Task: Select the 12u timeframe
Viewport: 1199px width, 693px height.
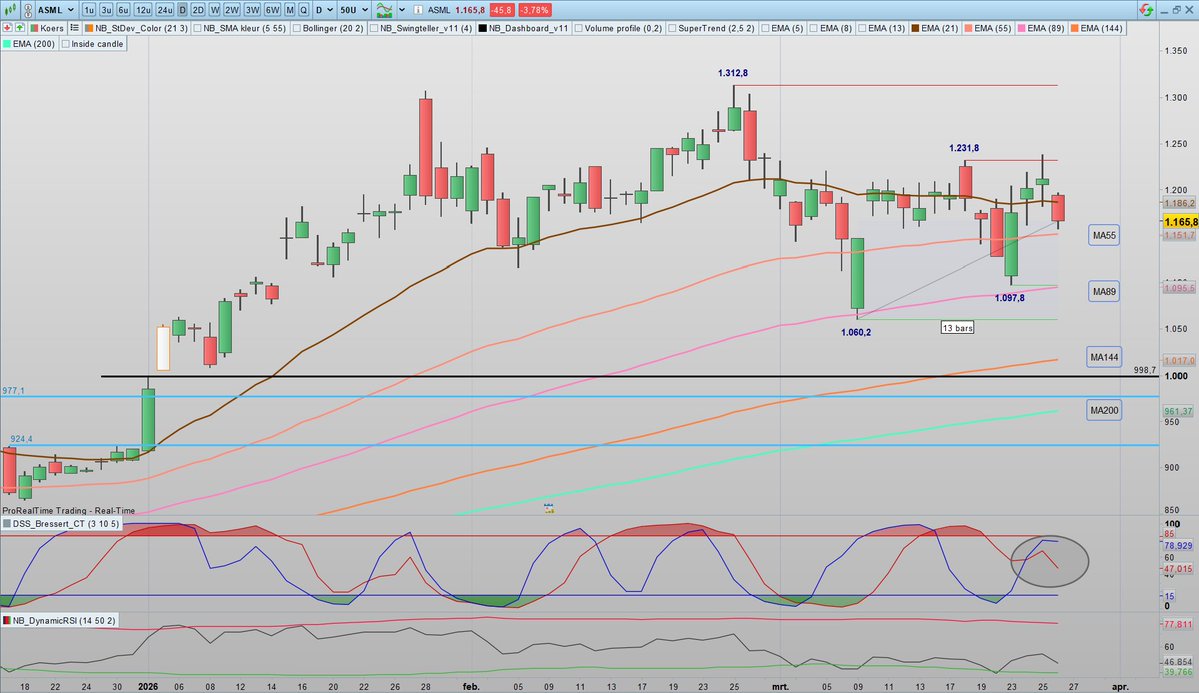Action: (142, 10)
